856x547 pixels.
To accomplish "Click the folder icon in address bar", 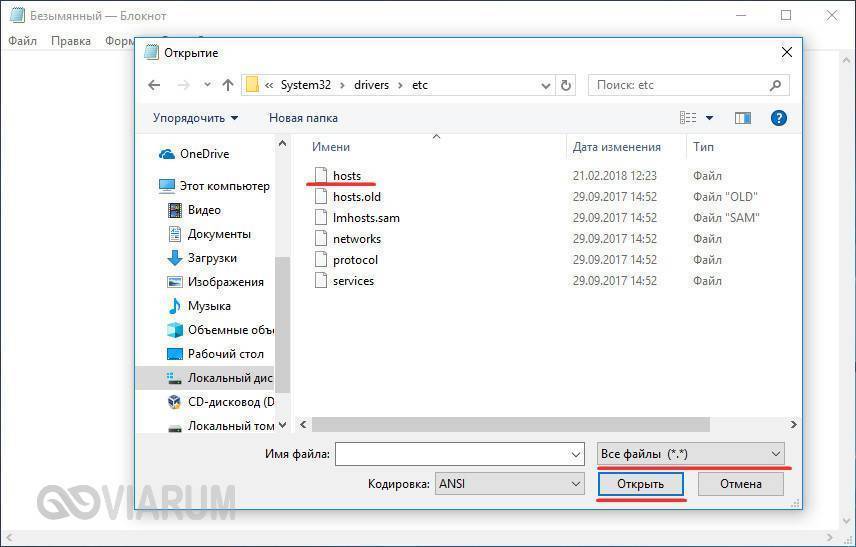I will pyautogui.click(x=252, y=85).
